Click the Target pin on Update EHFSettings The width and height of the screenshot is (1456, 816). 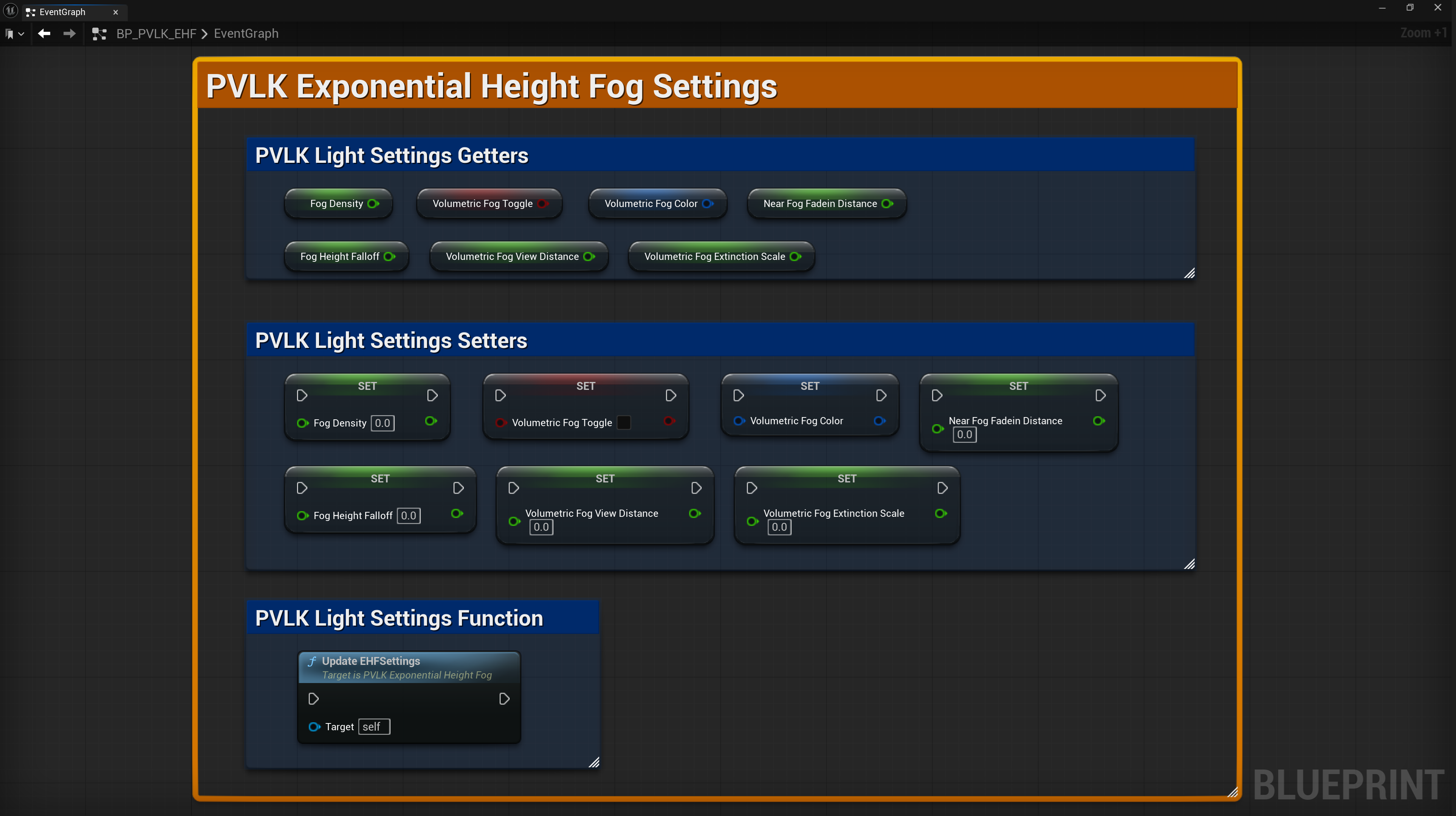click(314, 727)
